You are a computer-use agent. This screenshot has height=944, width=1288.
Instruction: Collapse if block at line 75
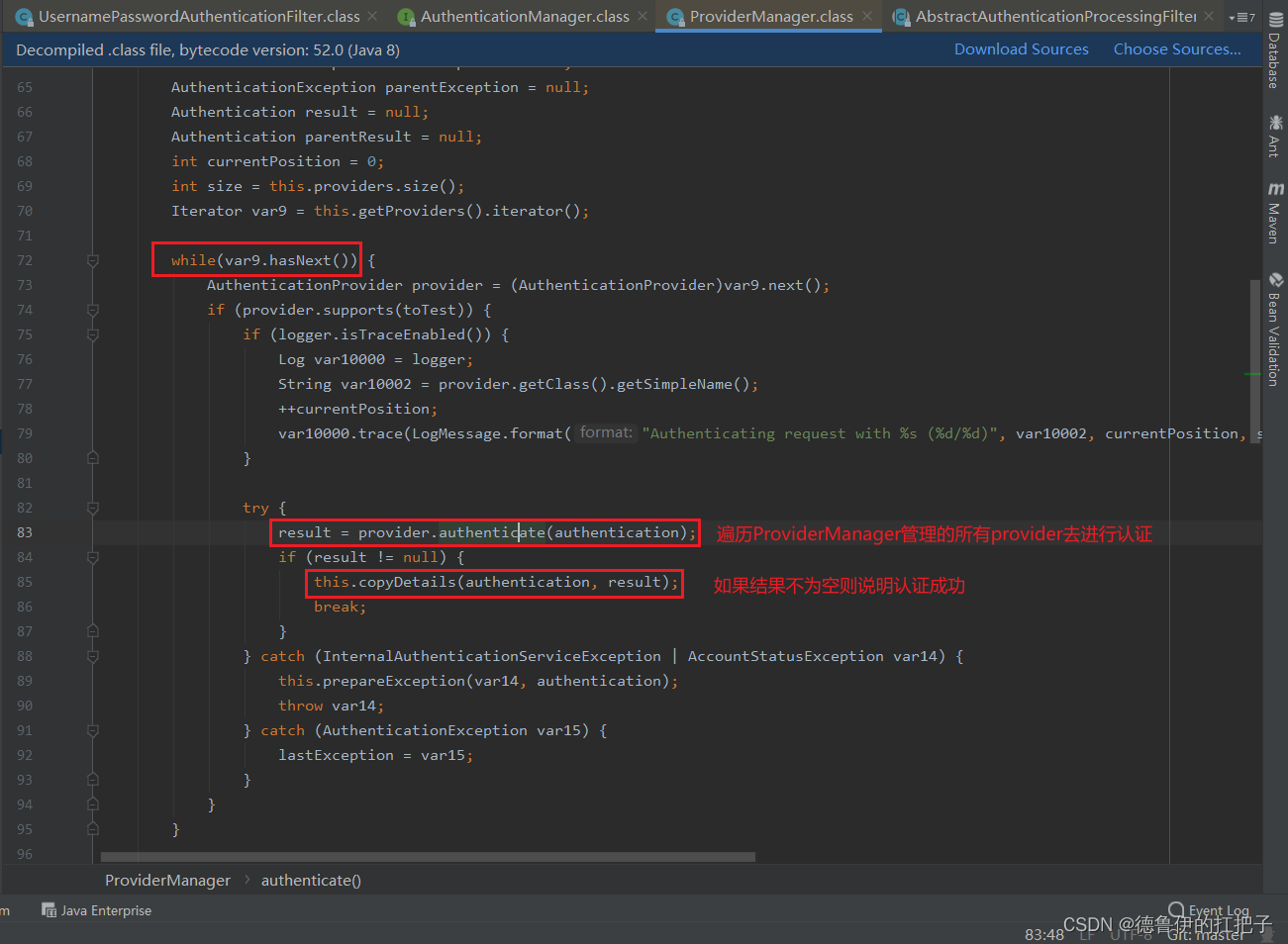(93, 334)
